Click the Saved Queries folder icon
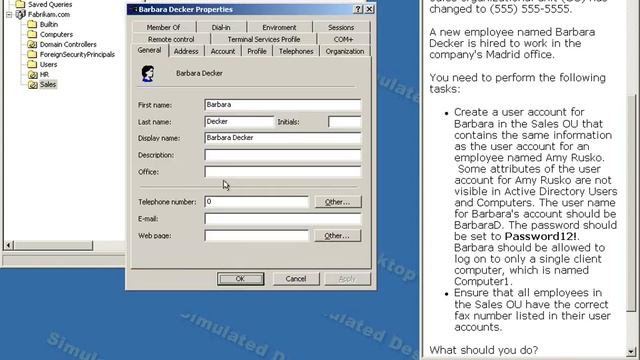The width and height of the screenshot is (640, 360). tap(20, 4)
